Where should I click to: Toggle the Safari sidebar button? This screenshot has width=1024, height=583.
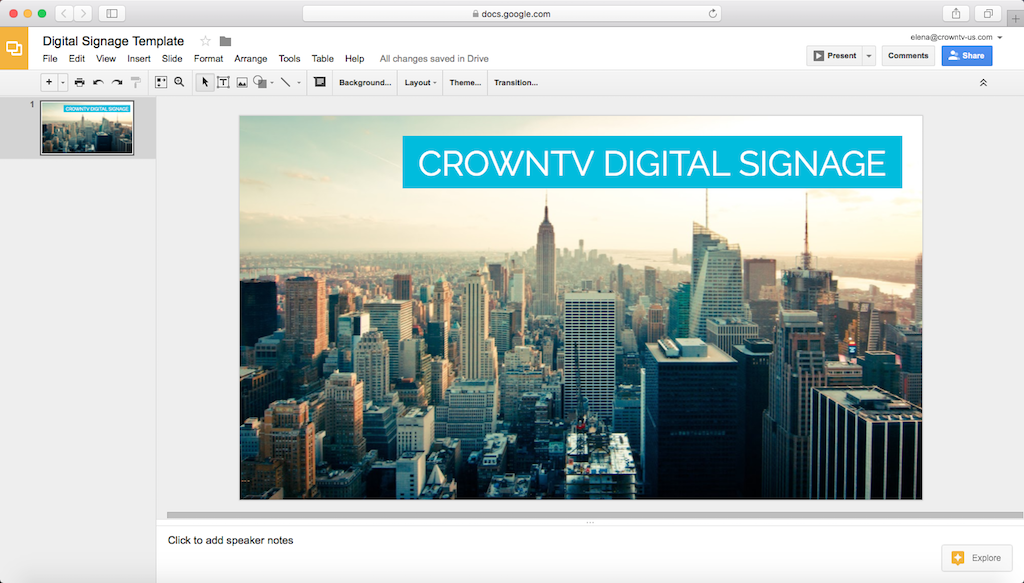[112, 14]
